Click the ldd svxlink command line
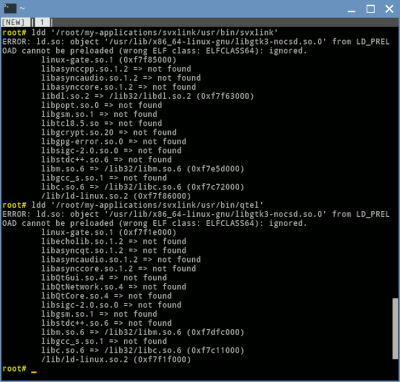This screenshot has width=400, height=382. coord(140,33)
